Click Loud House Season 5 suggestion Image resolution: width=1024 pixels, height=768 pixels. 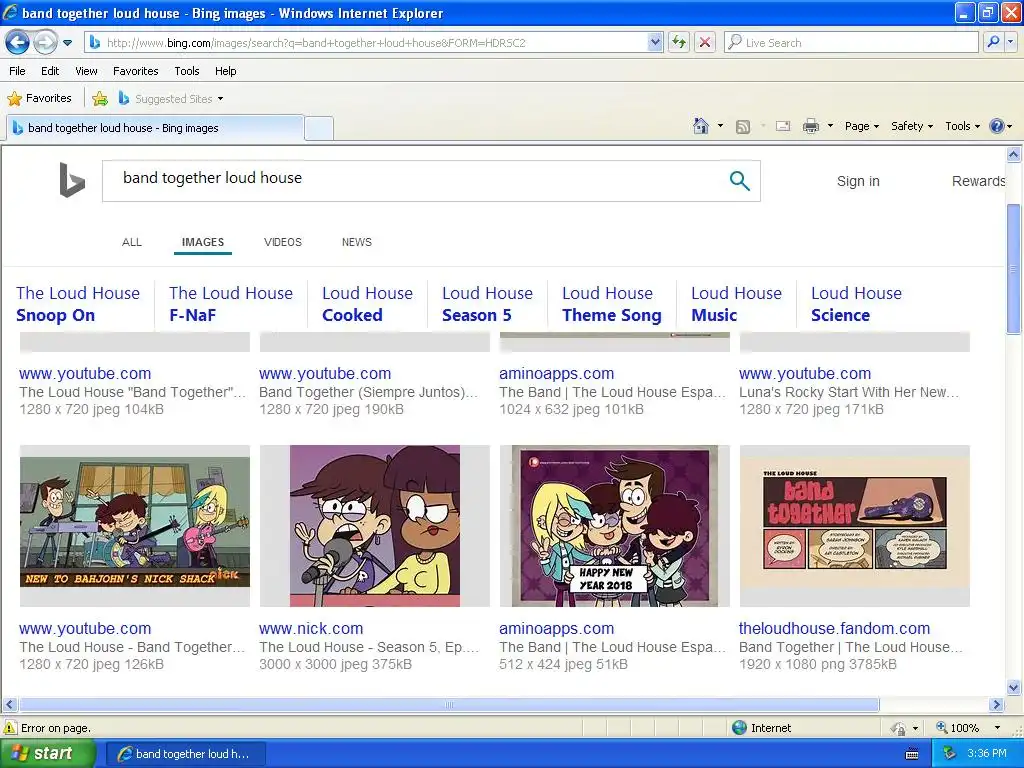(487, 304)
